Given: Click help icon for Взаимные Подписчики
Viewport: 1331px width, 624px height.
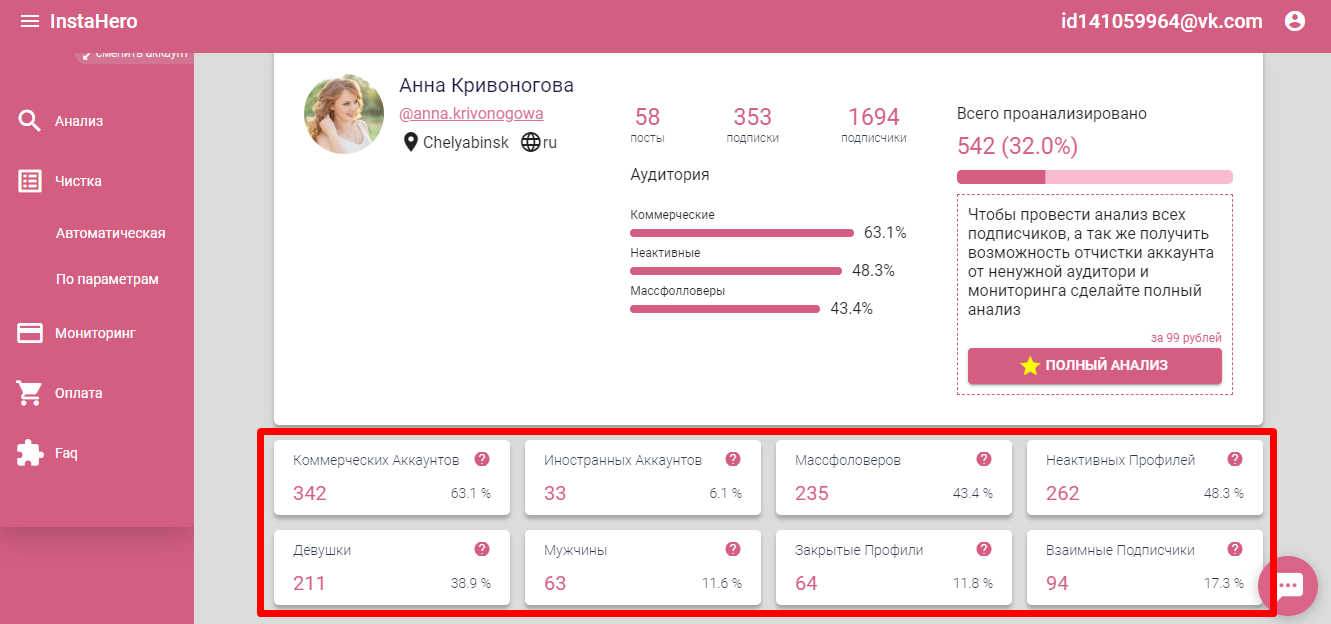Looking at the screenshot, I should [x=1235, y=550].
